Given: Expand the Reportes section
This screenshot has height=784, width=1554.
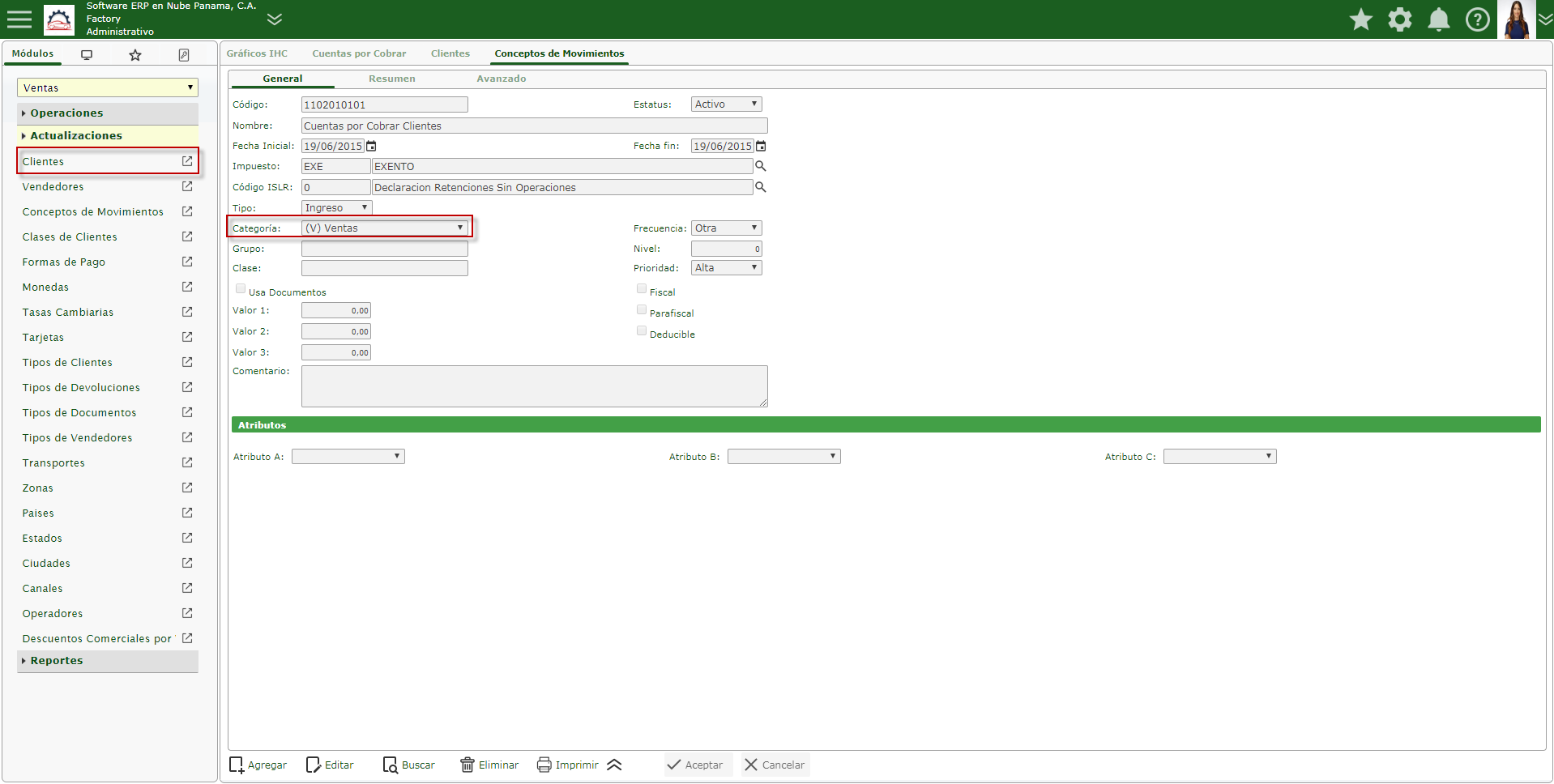Looking at the screenshot, I should pos(57,661).
